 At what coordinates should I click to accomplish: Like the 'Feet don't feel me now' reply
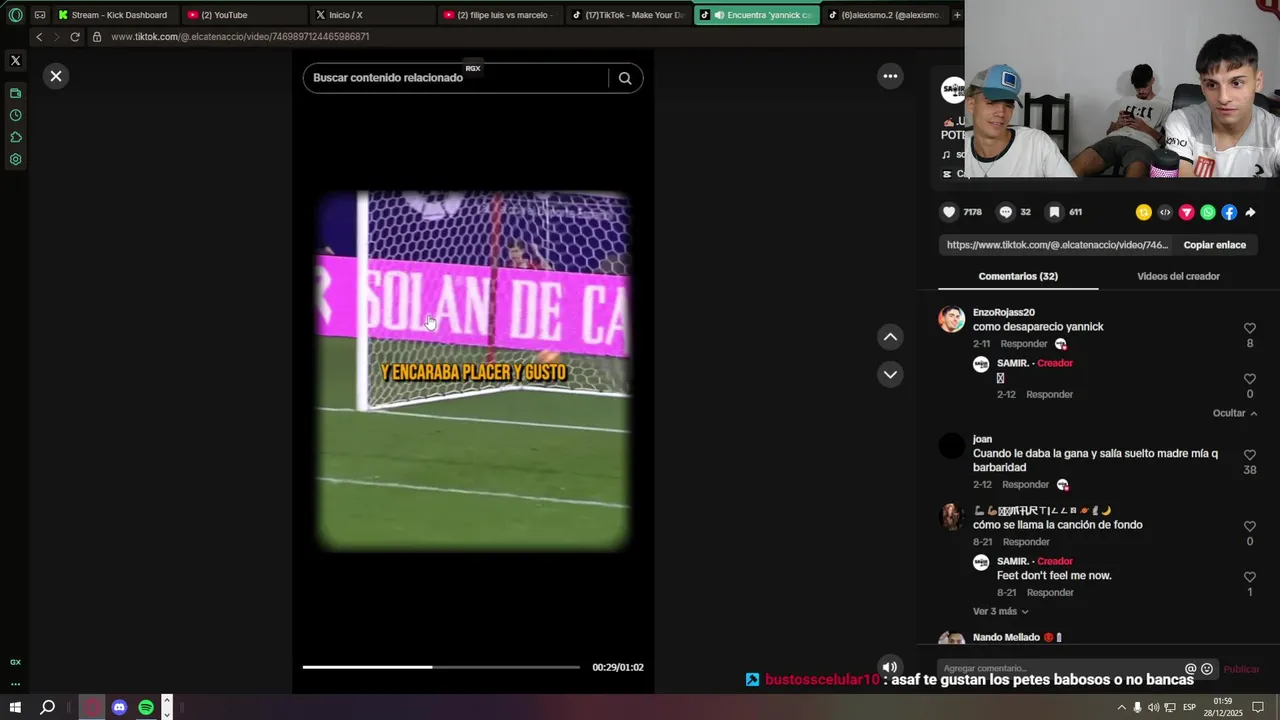1250,577
